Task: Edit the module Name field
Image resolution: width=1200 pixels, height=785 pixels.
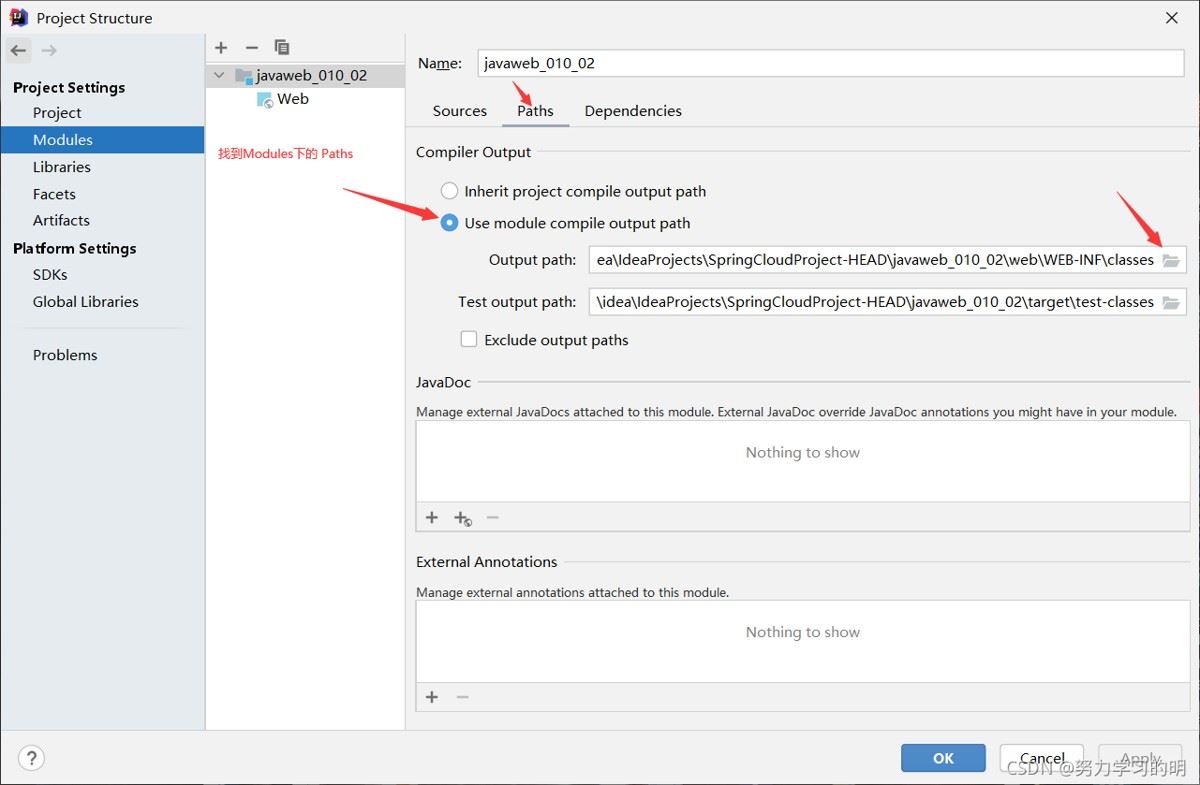Action: click(x=830, y=63)
